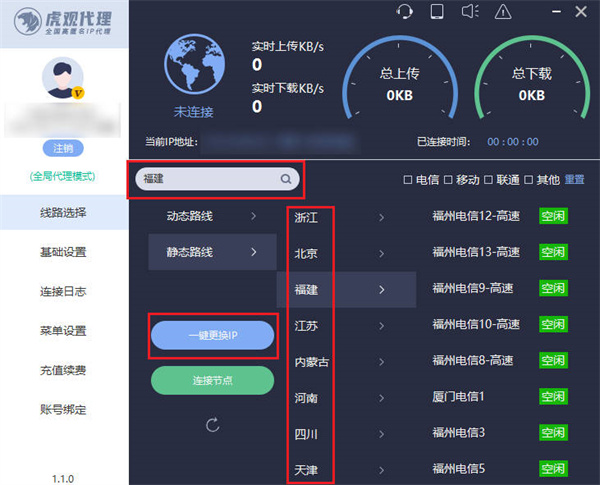Click the 重置 filter reset link

point(574,180)
